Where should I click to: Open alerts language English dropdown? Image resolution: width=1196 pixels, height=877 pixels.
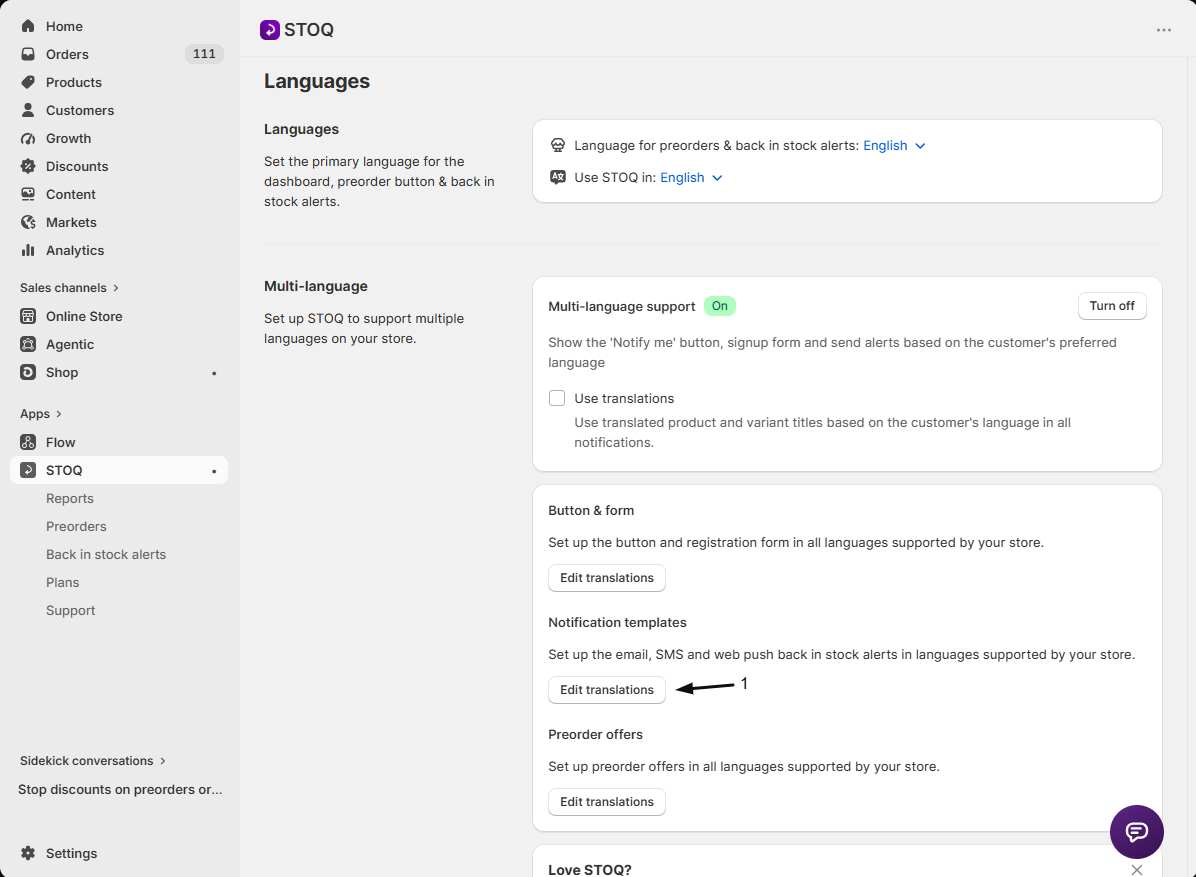point(894,146)
